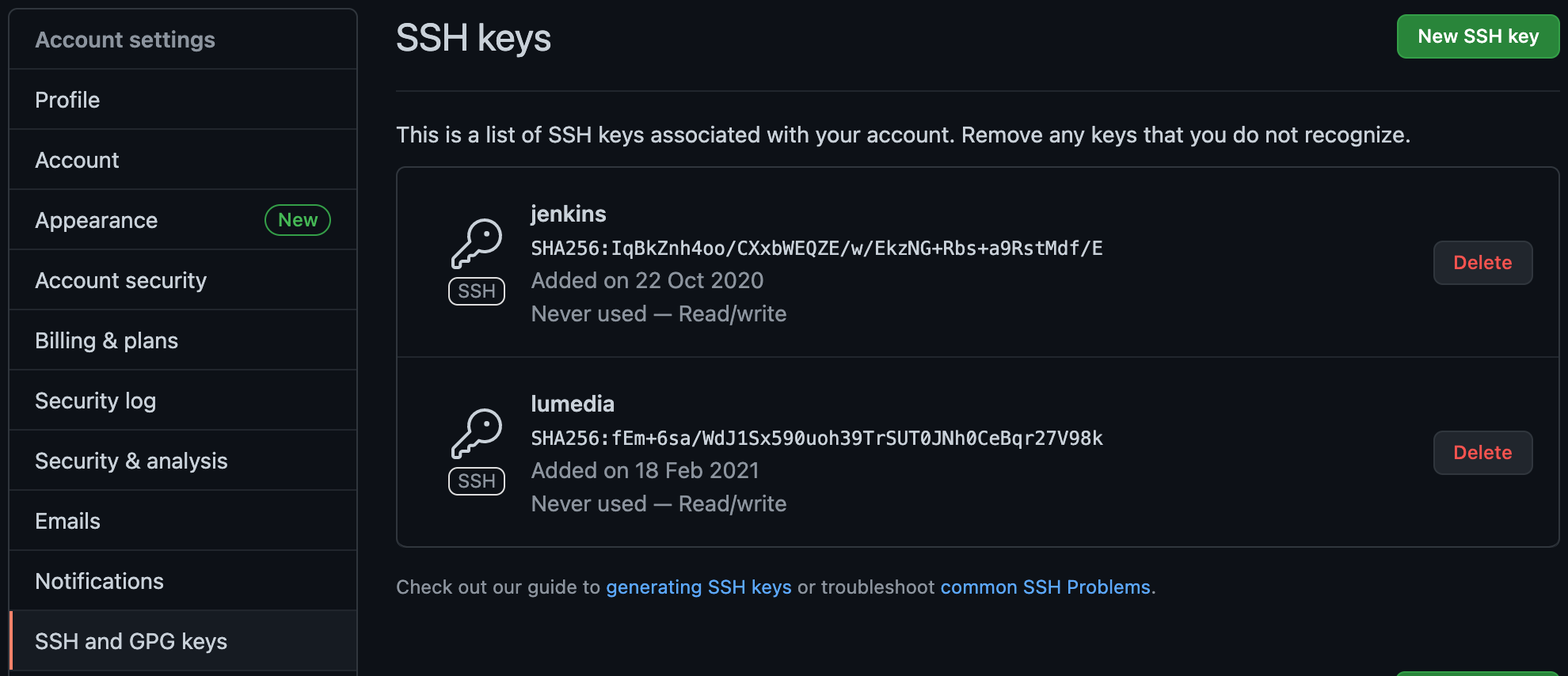Viewport: 1568px width, 676px height.
Task: Click the key icon for jenkins
Action: 477,244
